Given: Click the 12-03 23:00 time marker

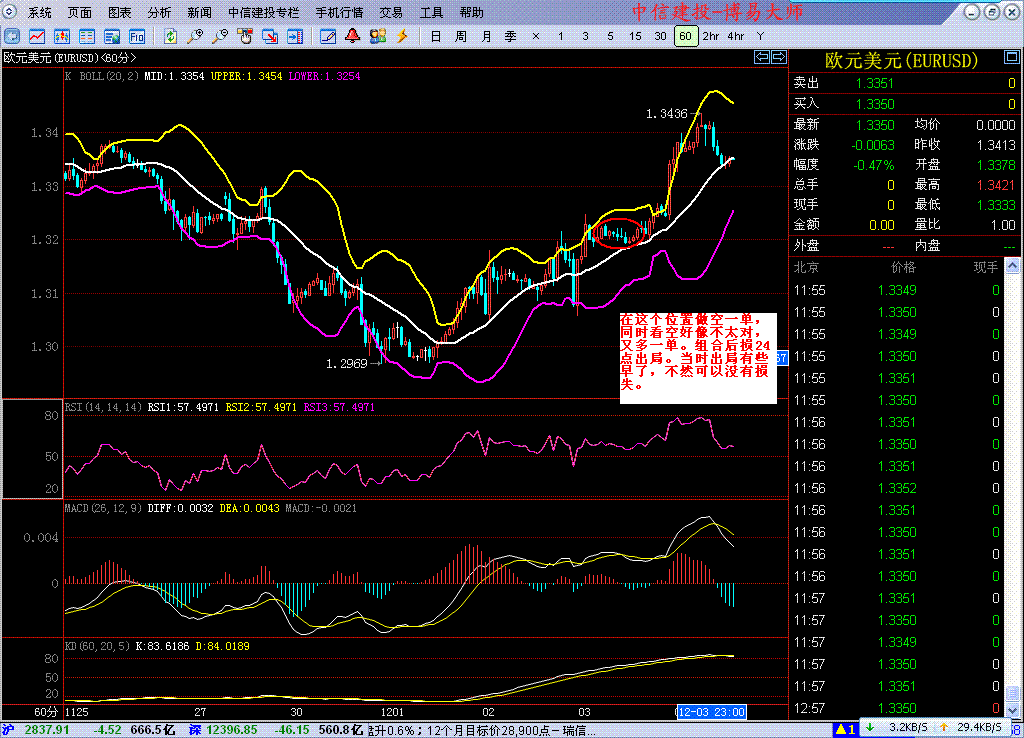Looking at the screenshot, I should pyautogui.click(x=711, y=712).
